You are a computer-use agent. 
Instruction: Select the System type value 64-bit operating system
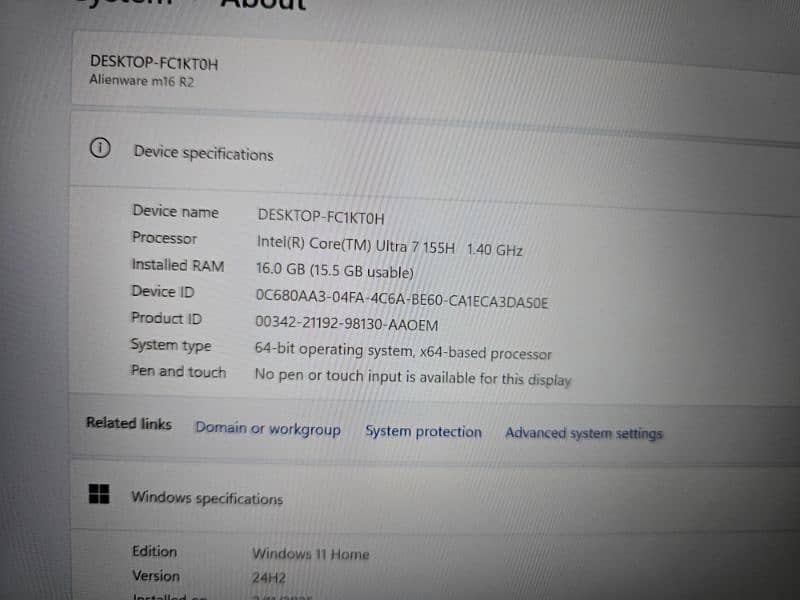(403, 352)
